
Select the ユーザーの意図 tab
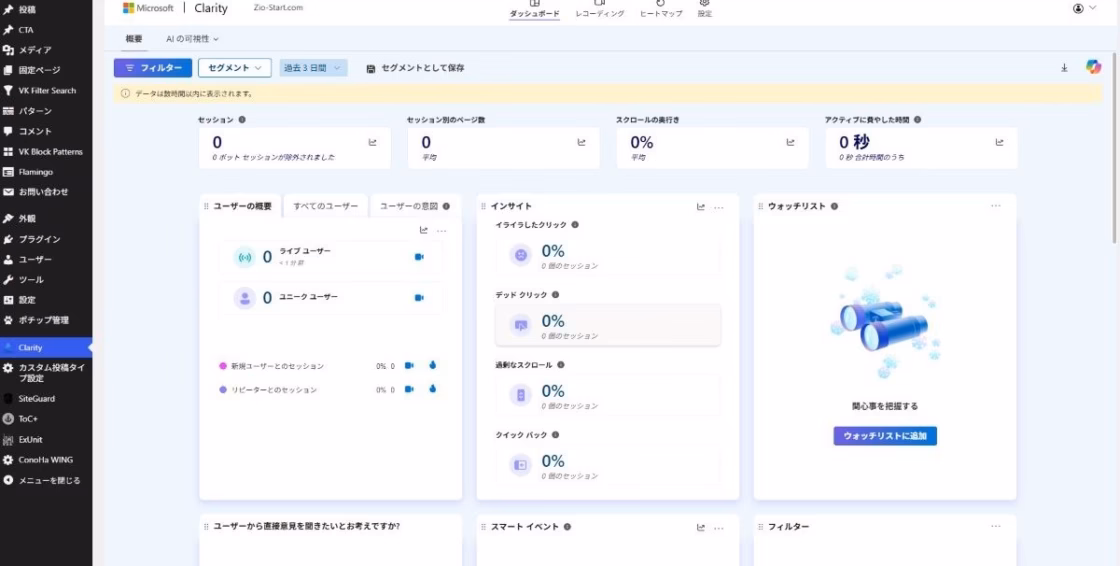coord(415,206)
